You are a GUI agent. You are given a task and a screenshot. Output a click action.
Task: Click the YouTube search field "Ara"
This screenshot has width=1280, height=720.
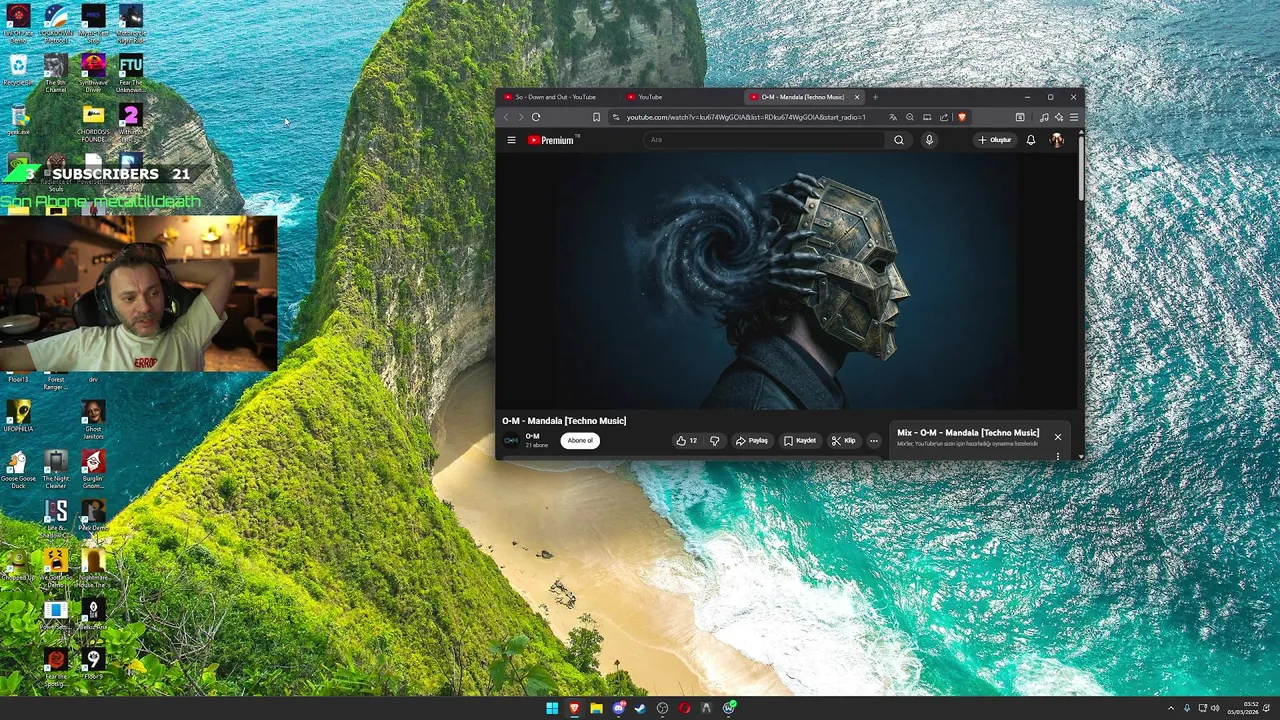pyautogui.click(x=765, y=140)
